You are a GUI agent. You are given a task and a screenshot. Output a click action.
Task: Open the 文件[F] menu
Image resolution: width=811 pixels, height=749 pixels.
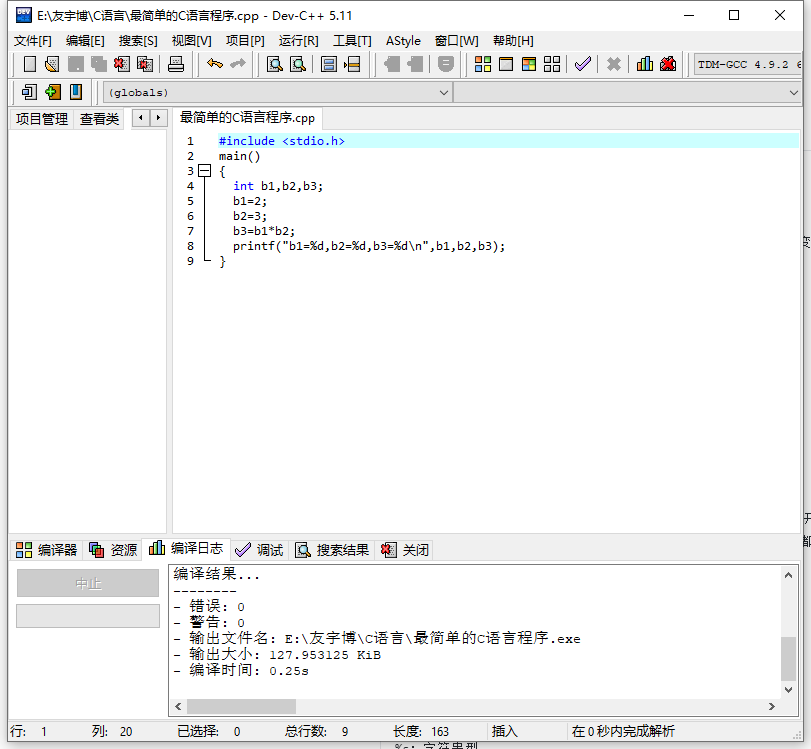click(33, 41)
